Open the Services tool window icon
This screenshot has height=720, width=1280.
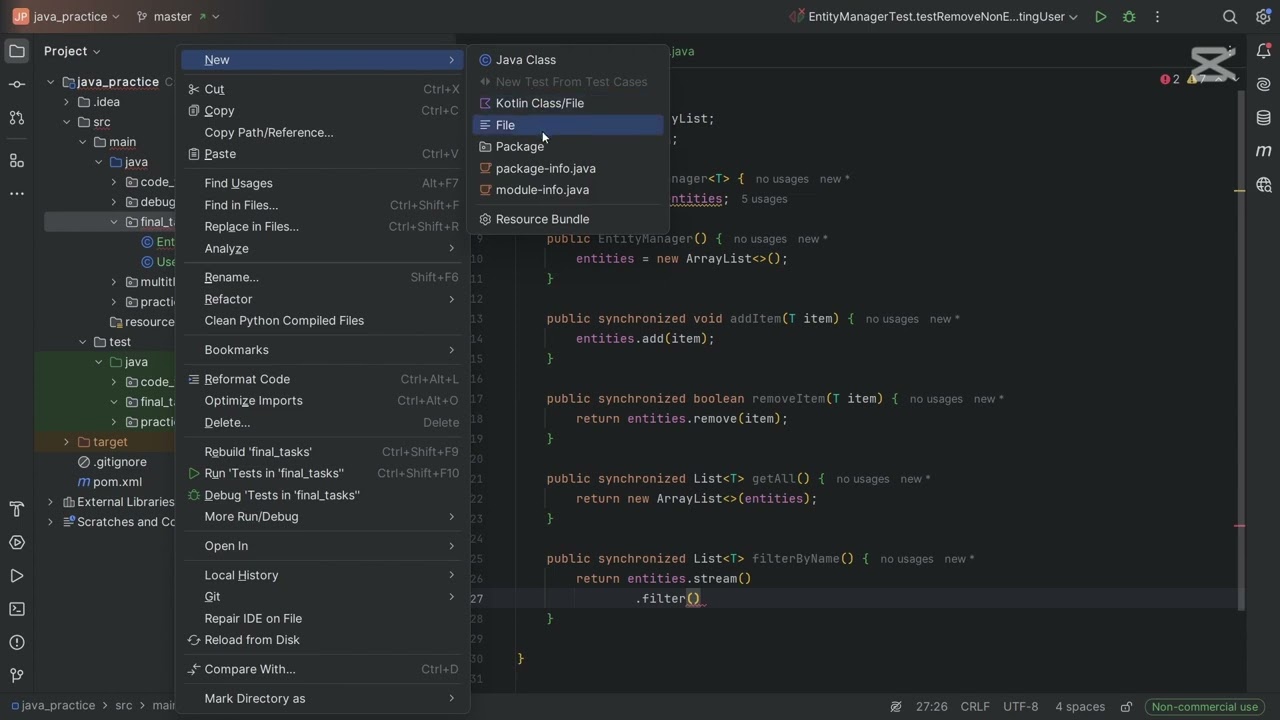tap(17, 543)
